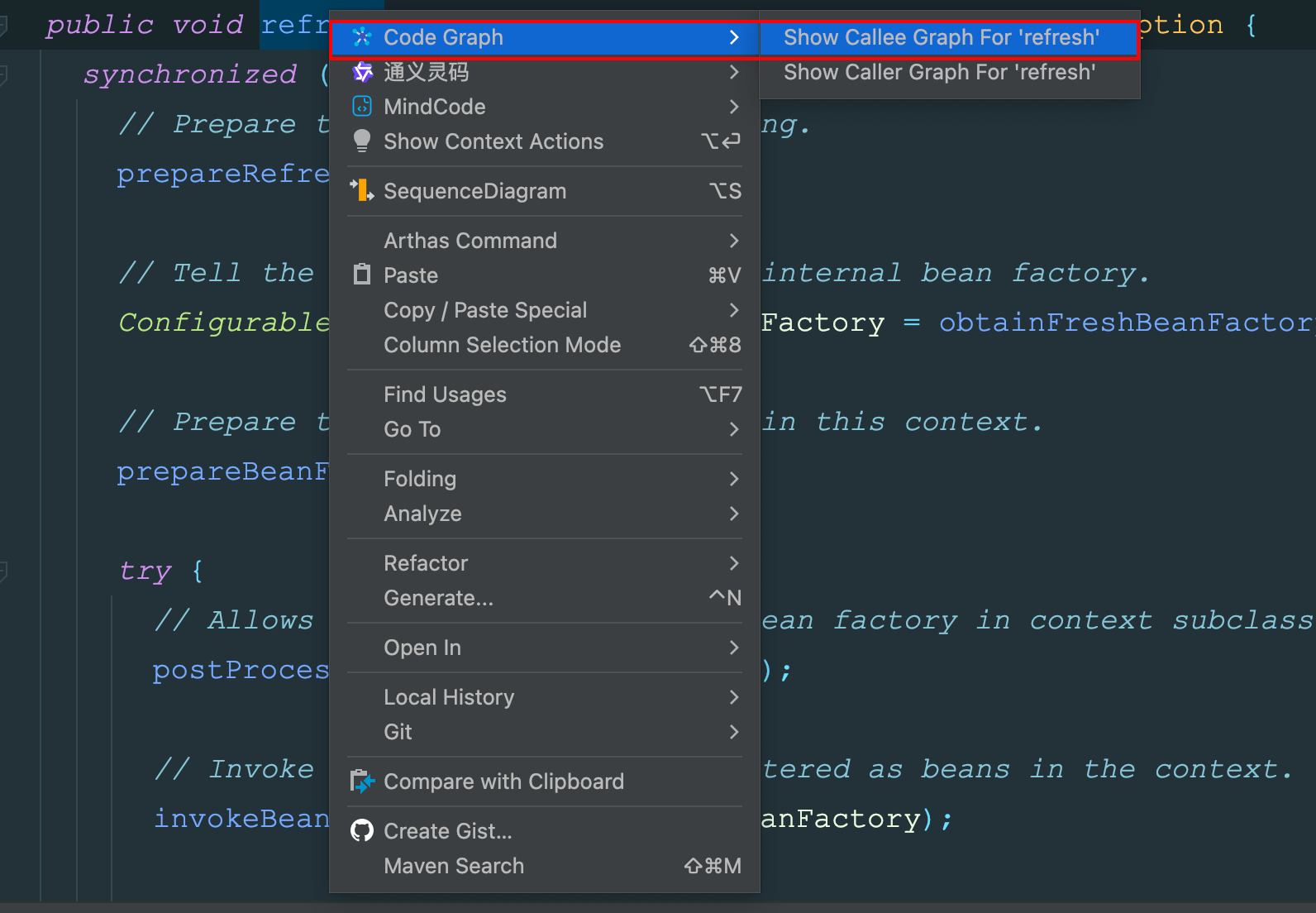This screenshot has width=1316, height=913.
Task: Expand the Code Graph submenu arrow
Action: coord(734,37)
